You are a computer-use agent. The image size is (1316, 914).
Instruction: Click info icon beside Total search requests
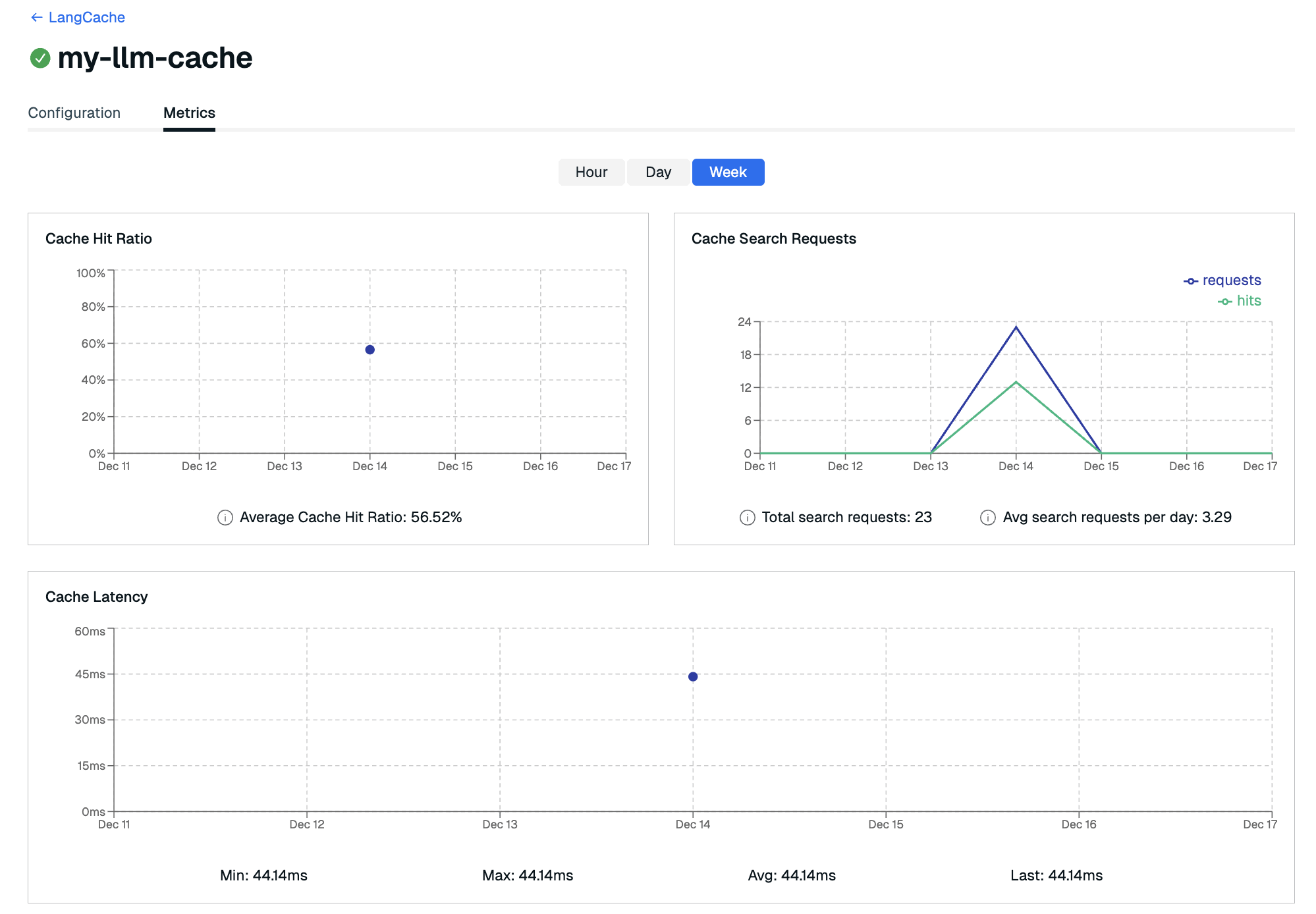[x=747, y=518]
